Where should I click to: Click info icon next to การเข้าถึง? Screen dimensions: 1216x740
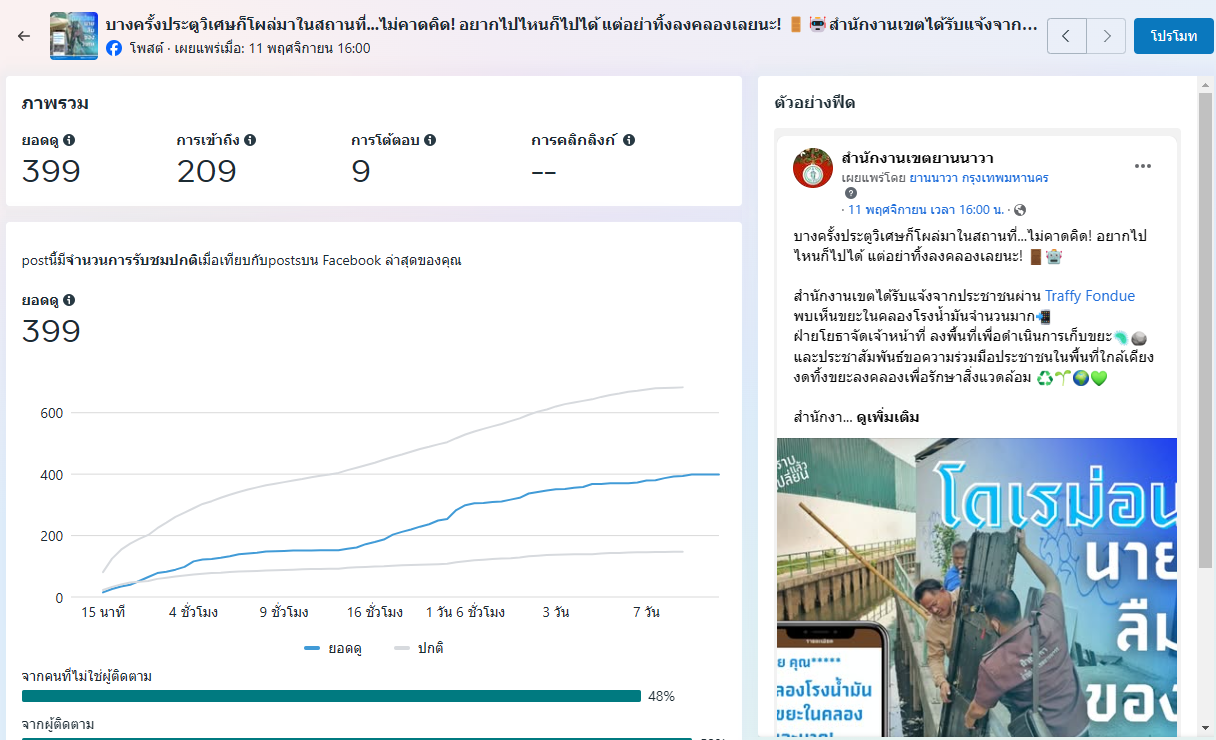pyautogui.click(x=250, y=141)
